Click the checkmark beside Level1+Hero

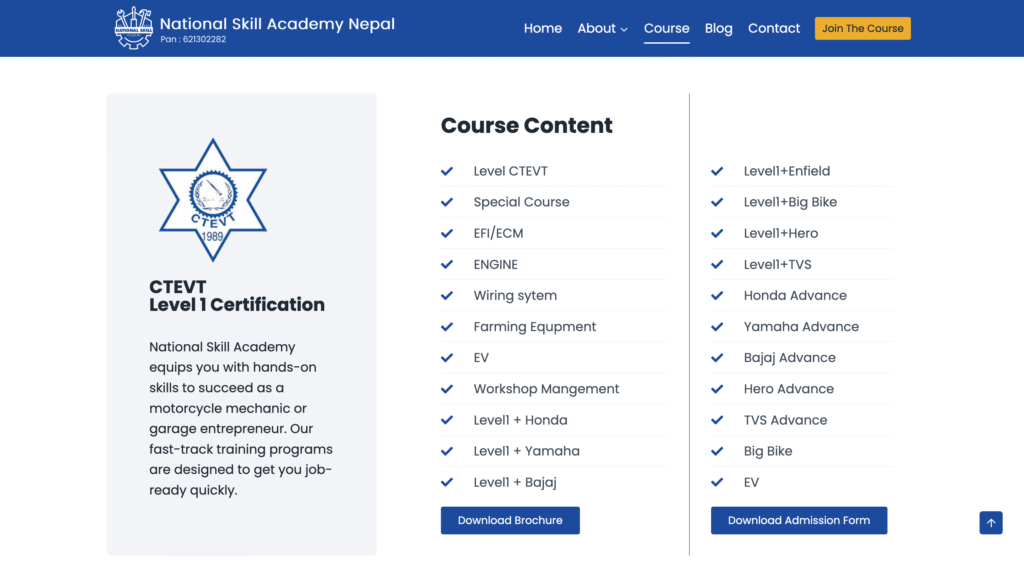click(x=717, y=233)
